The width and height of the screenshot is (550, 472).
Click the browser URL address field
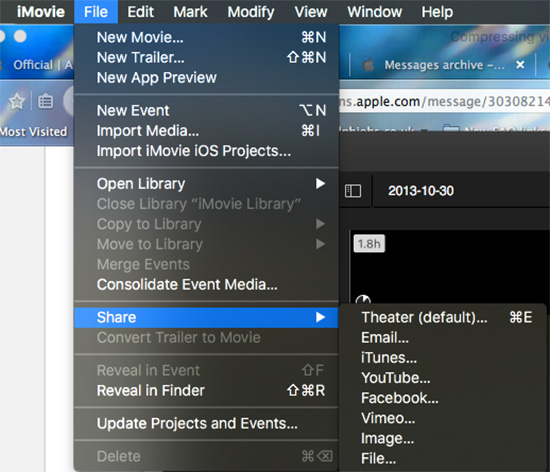(x=444, y=102)
